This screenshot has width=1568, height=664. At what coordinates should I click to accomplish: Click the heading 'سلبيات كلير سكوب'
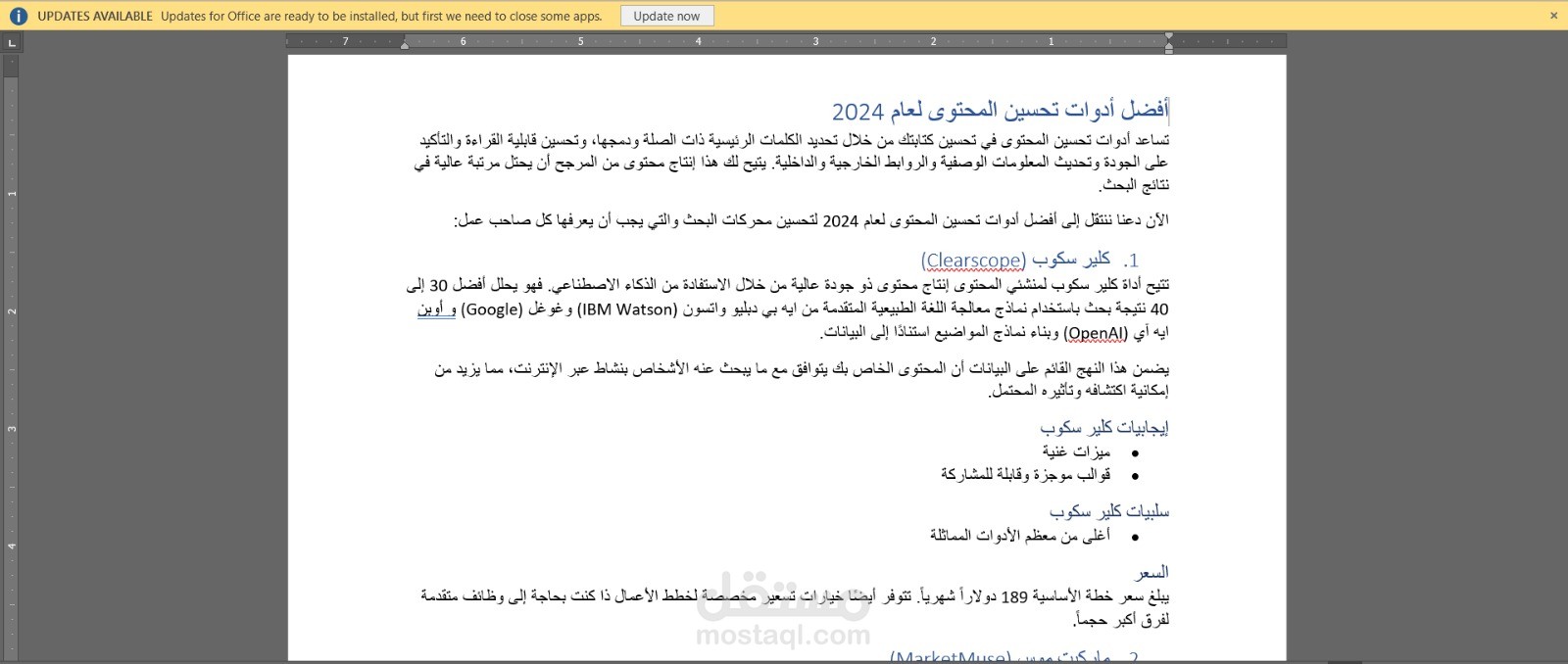[x=1109, y=511]
